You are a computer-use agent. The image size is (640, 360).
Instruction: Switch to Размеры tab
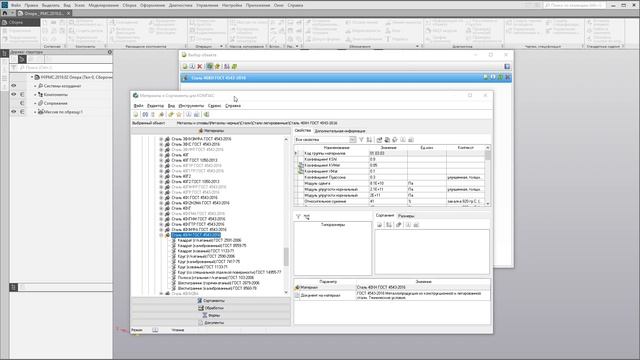406,216
